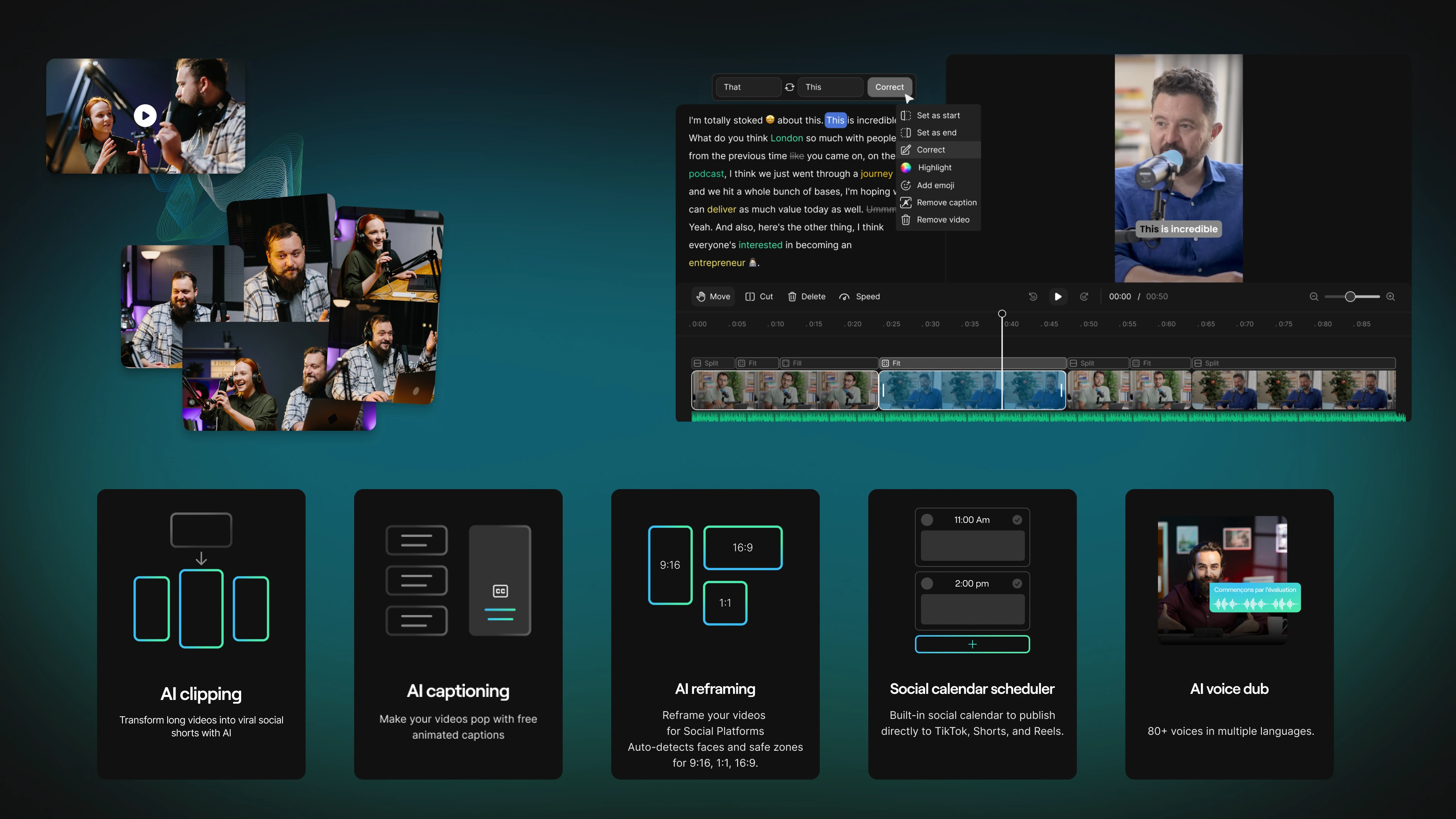Click the green audio waveform track
This screenshot has height=819, width=1456.
pyautogui.click(x=1048, y=417)
